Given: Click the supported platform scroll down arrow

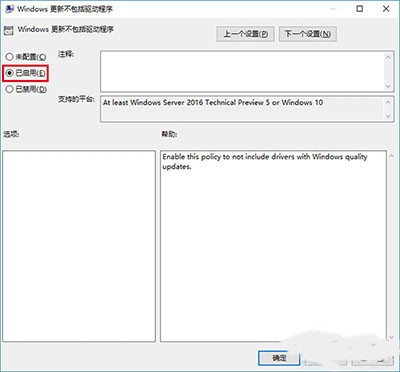Looking at the screenshot, I should point(388,116).
